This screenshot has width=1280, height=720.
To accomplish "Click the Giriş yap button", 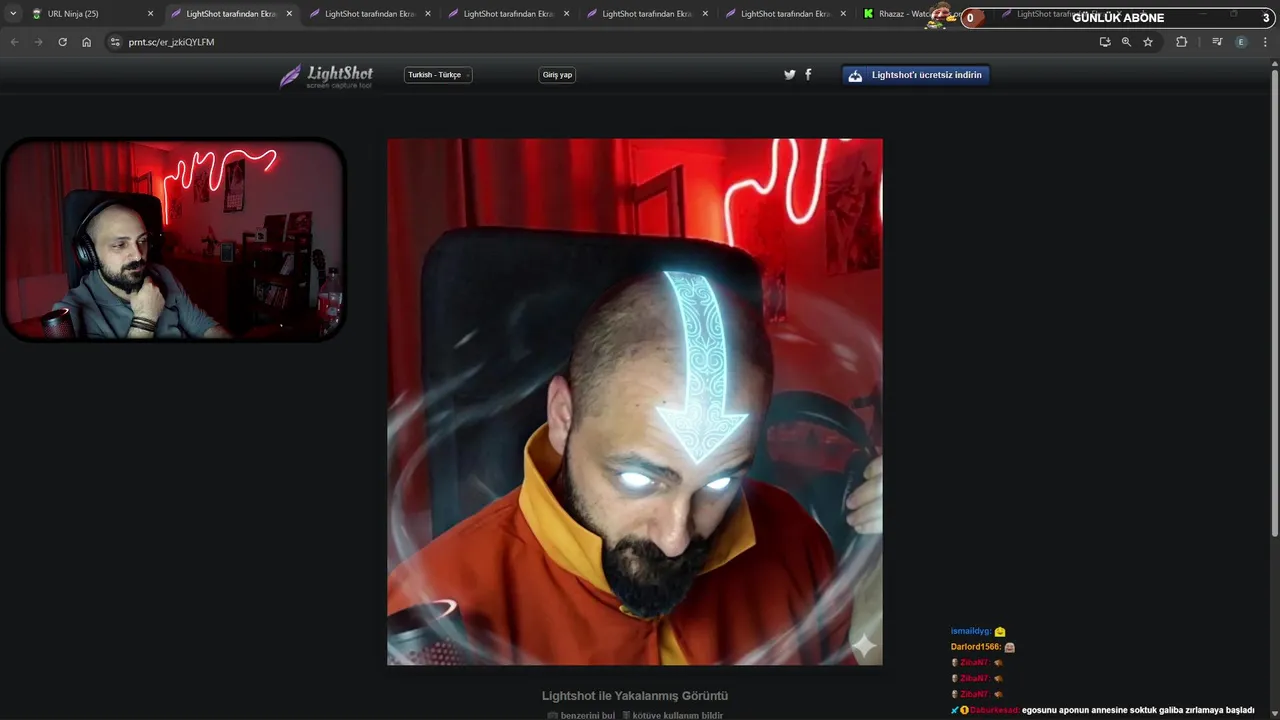I will (557, 75).
